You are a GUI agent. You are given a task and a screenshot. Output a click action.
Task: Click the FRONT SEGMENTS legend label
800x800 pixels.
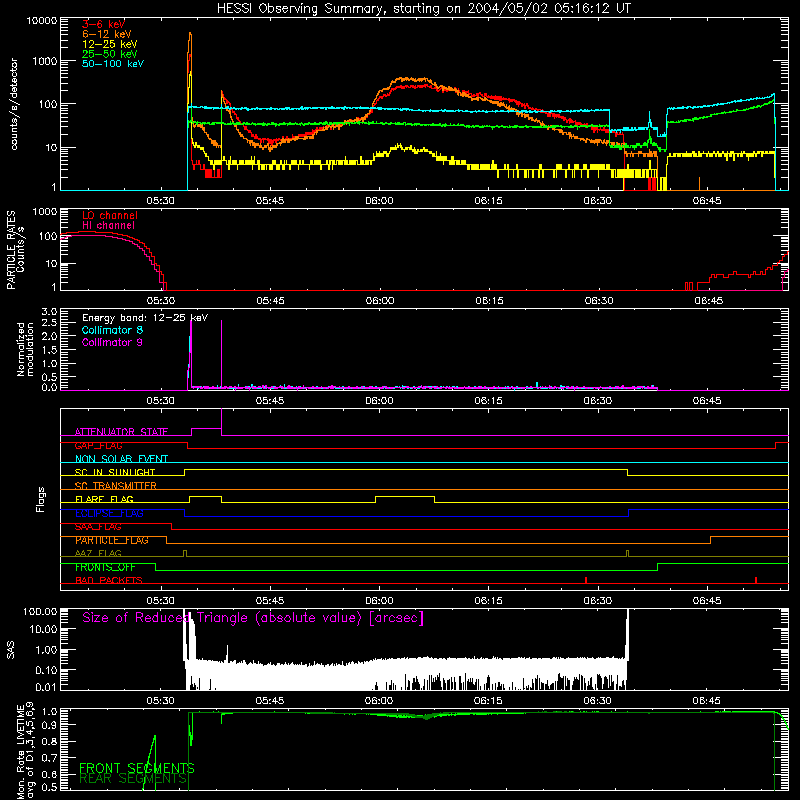tap(137, 768)
